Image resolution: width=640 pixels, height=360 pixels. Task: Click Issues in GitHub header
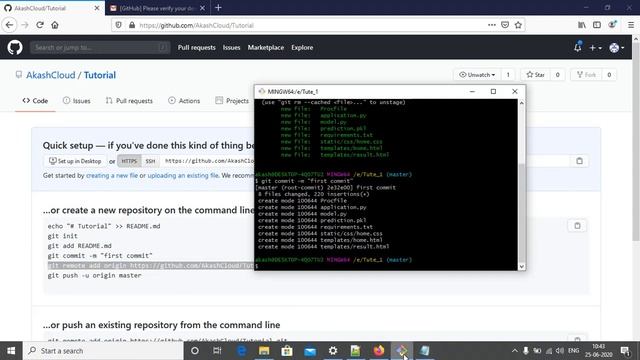pos(231,47)
